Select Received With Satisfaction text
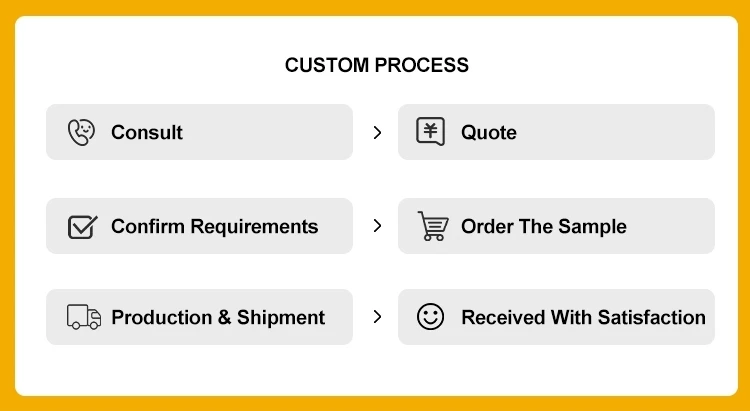 pyautogui.click(x=583, y=317)
